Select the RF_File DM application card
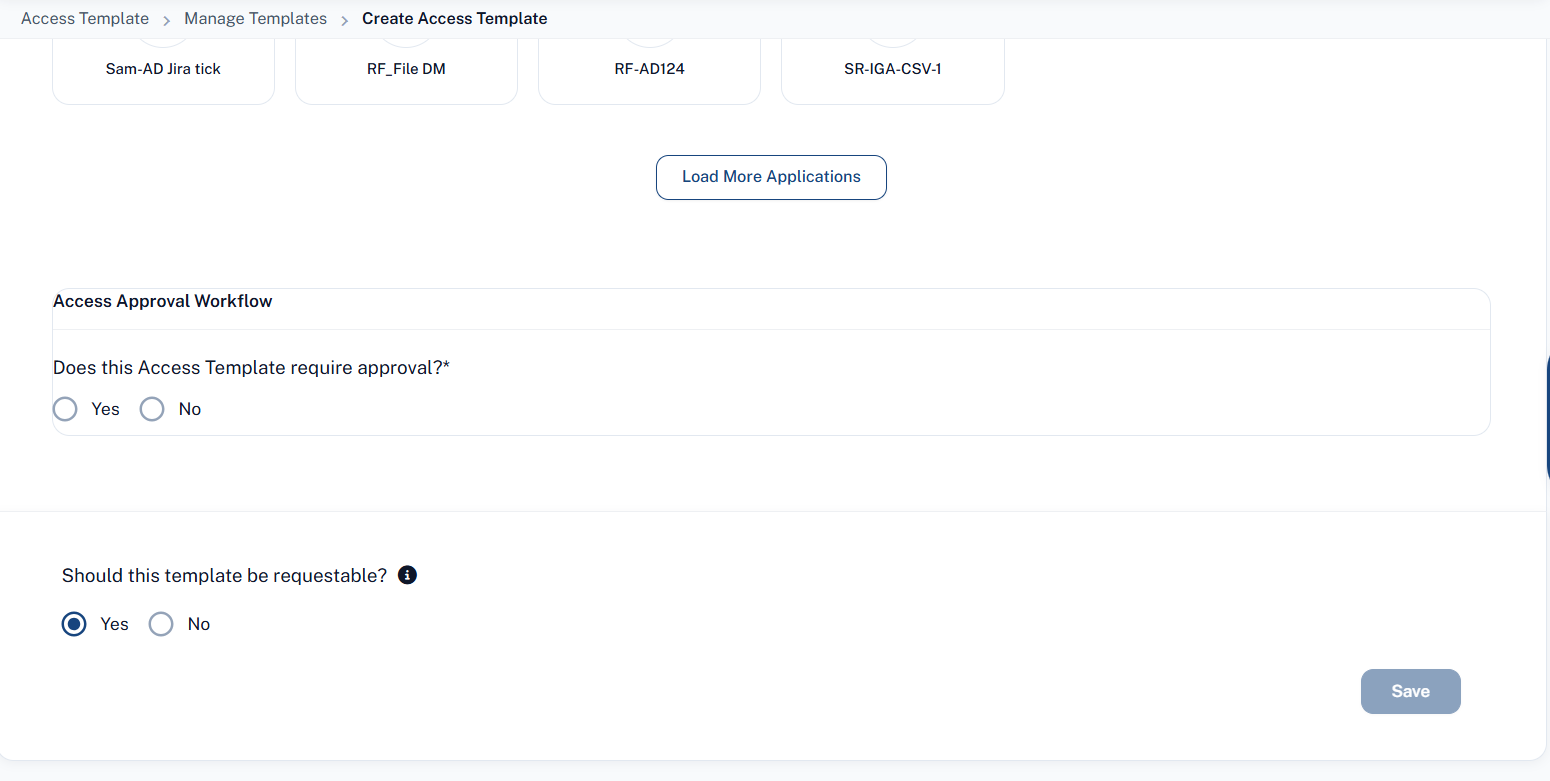Image resolution: width=1550 pixels, height=781 pixels. (406, 70)
